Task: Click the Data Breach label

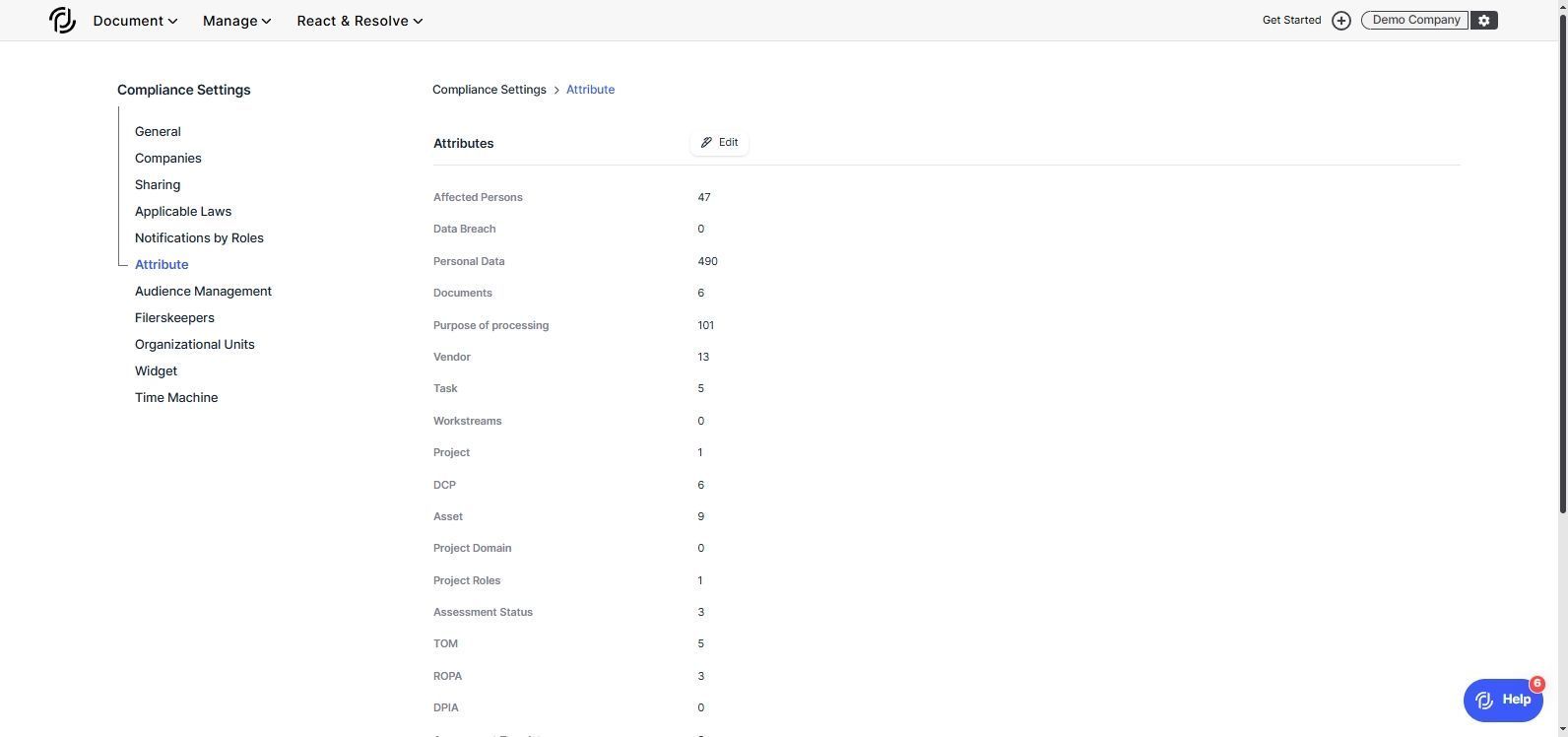Action: pyautogui.click(x=464, y=229)
